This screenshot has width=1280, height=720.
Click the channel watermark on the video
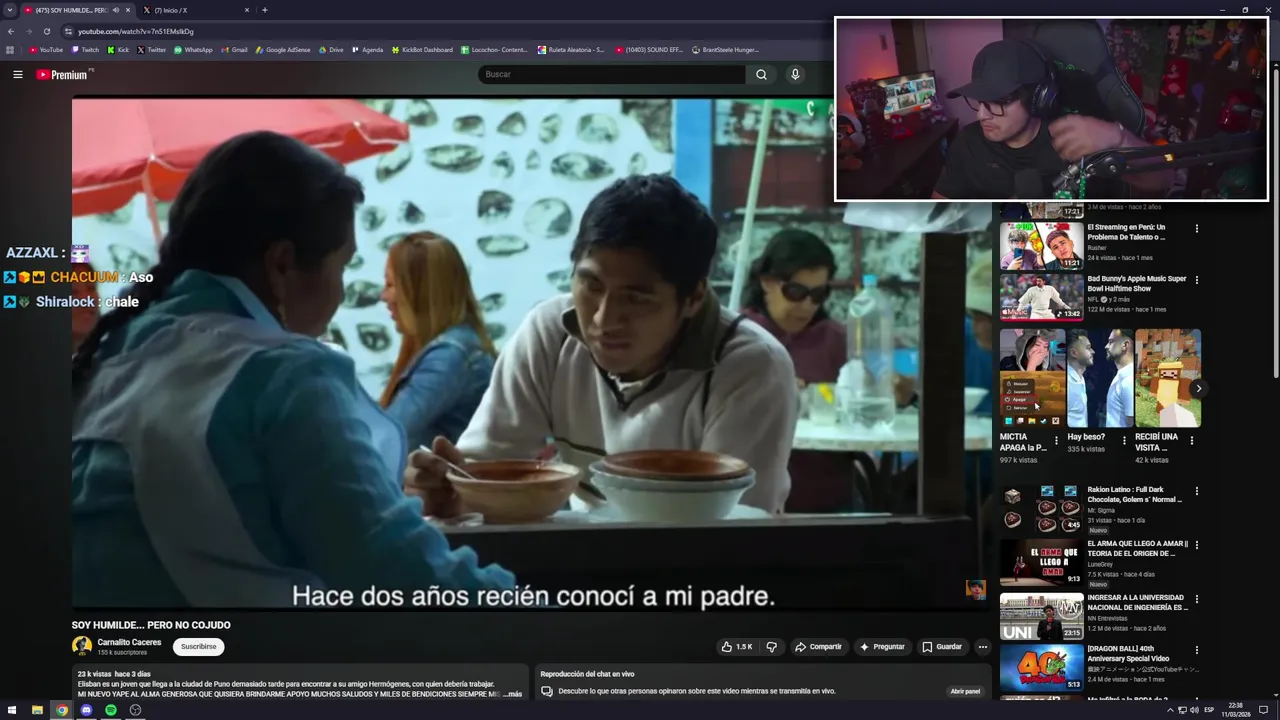975,589
